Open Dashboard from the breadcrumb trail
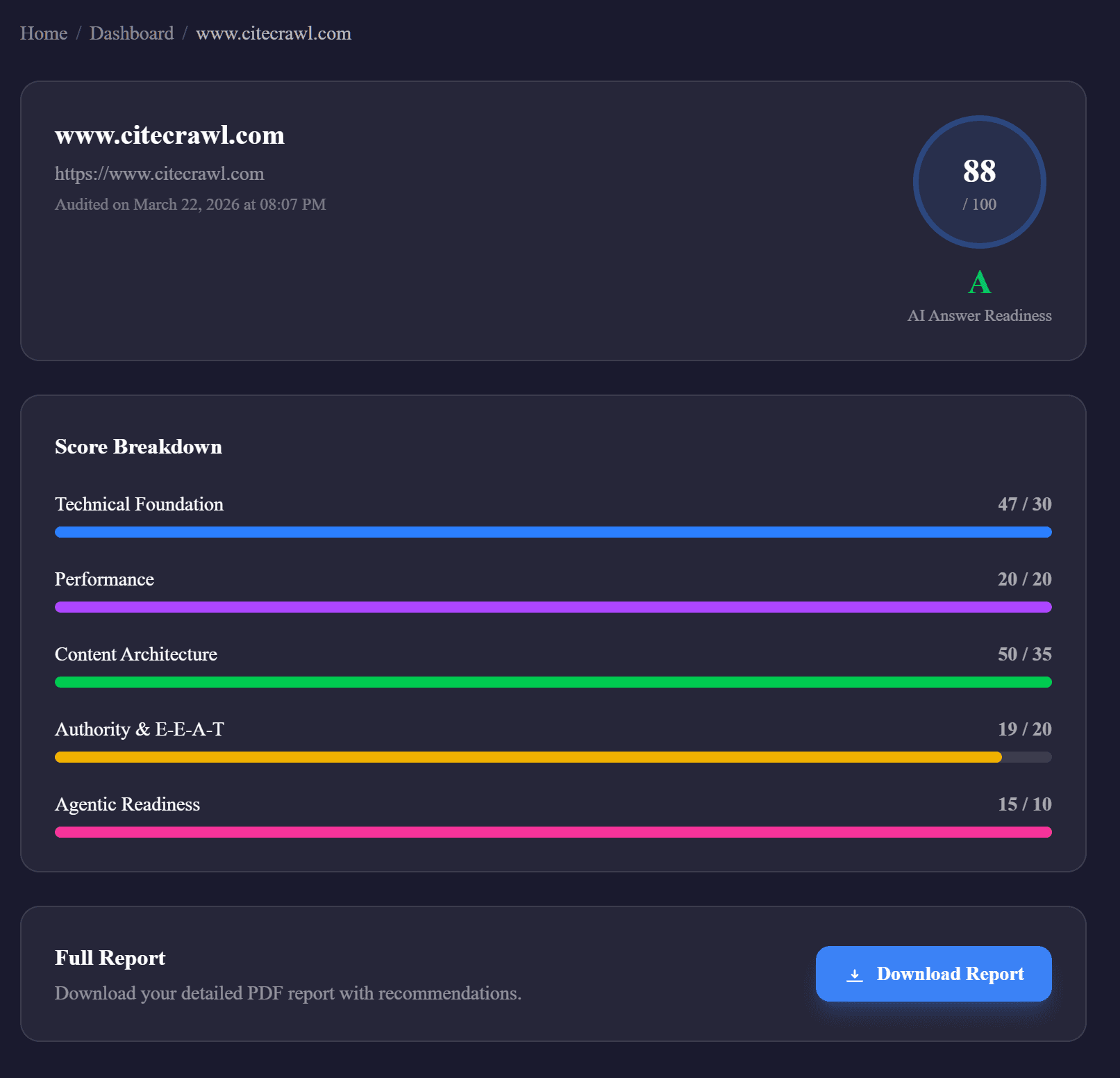The width and height of the screenshot is (1120, 1078). click(x=132, y=33)
